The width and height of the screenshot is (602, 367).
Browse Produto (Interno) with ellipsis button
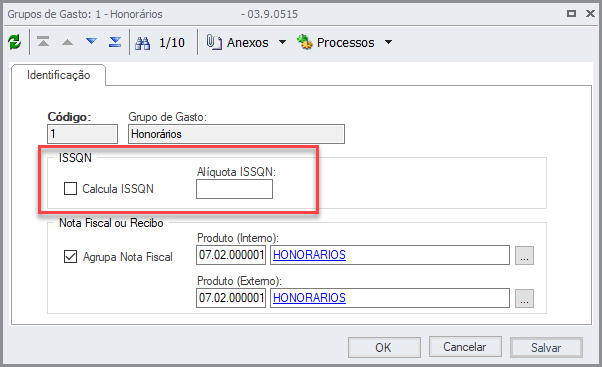click(x=524, y=255)
